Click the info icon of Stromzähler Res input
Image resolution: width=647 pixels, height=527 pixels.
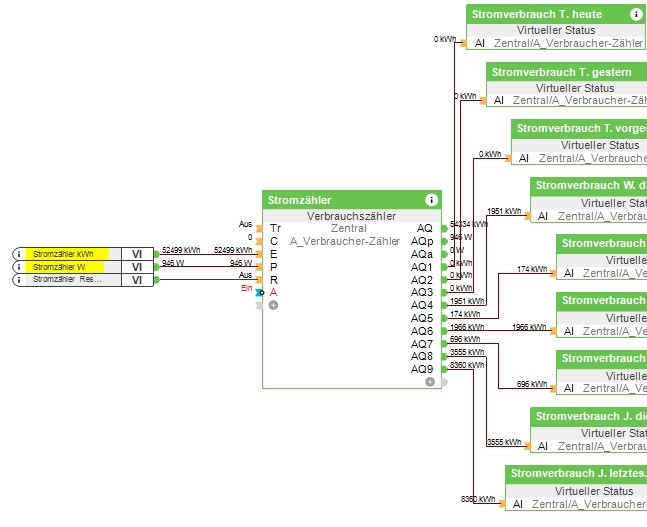click(19, 280)
